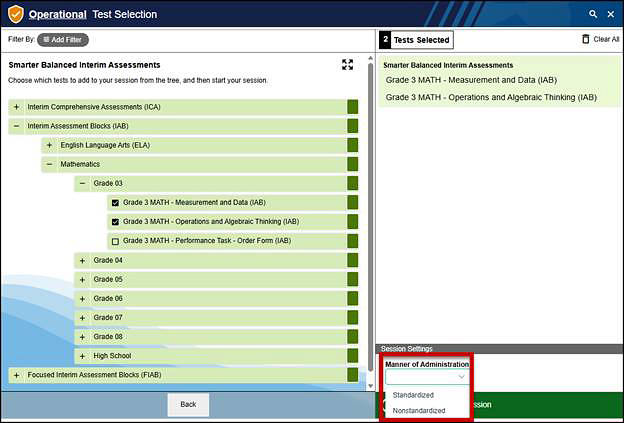Expand Focused Interim Assessment Blocks (FIAB)
624x423 pixels.
coord(16,375)
